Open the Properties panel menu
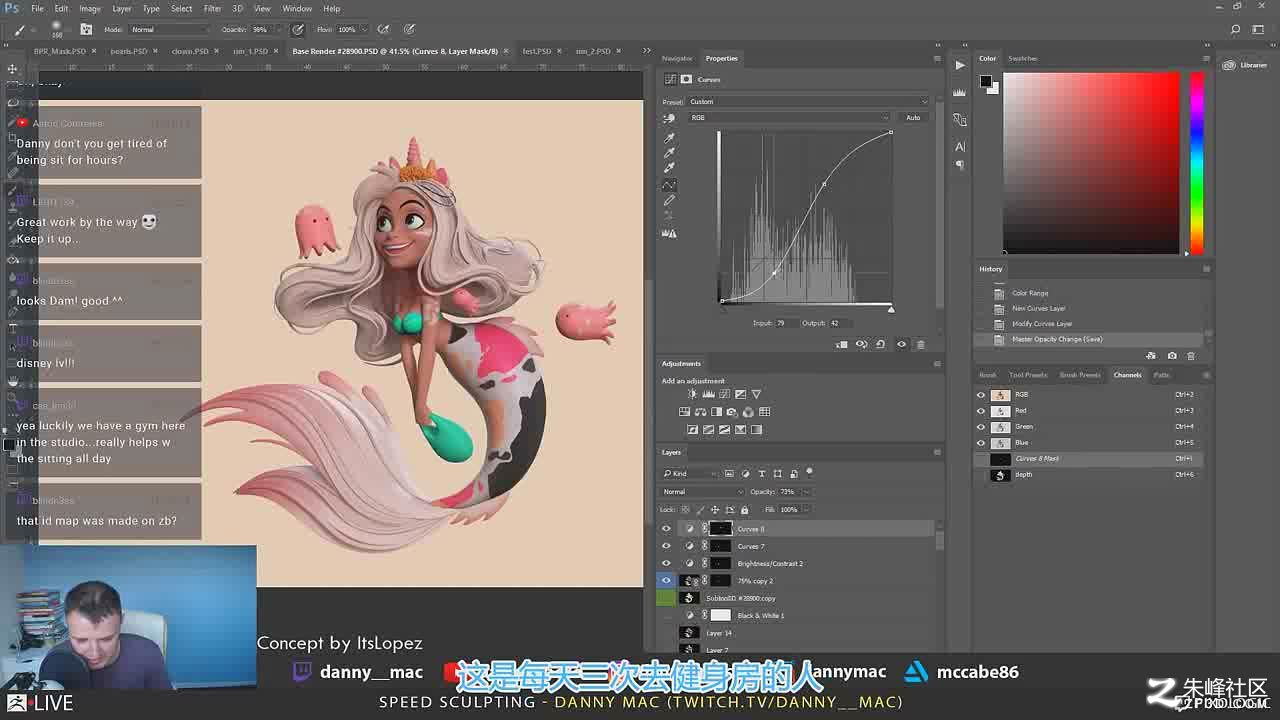The image size is (1280, 720). pyautogui.click(x=937, y=58)
